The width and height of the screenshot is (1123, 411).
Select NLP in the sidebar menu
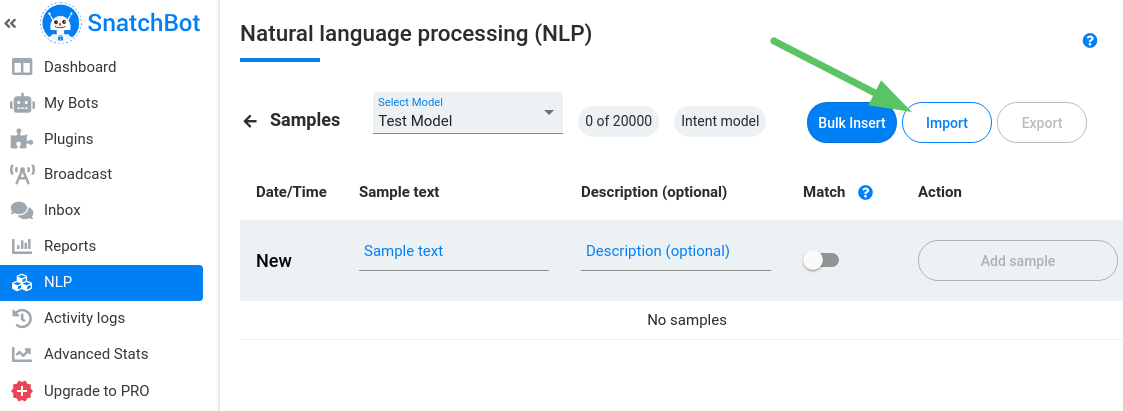pos(102,282)
